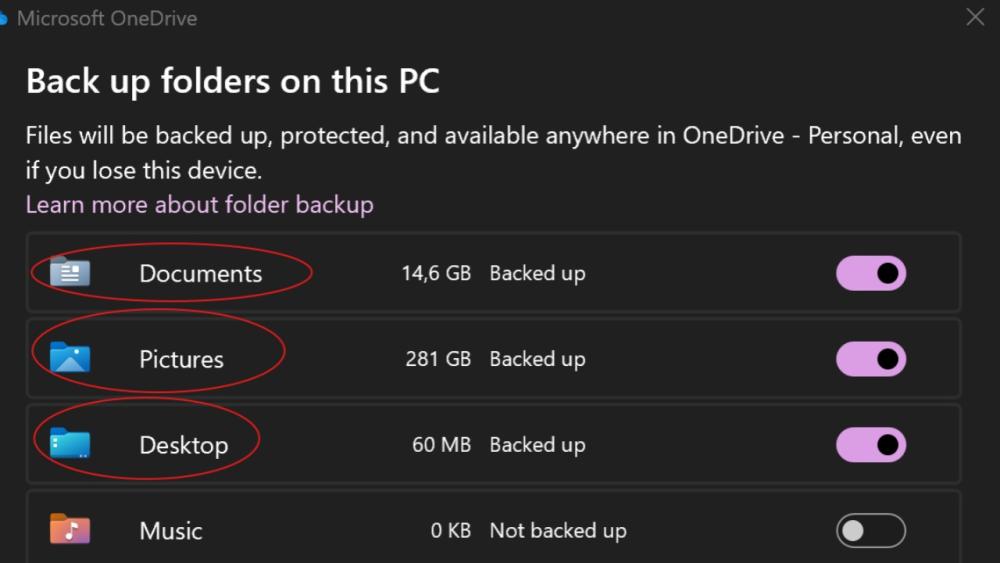Click the Pictures folder icon

point(70,358)
